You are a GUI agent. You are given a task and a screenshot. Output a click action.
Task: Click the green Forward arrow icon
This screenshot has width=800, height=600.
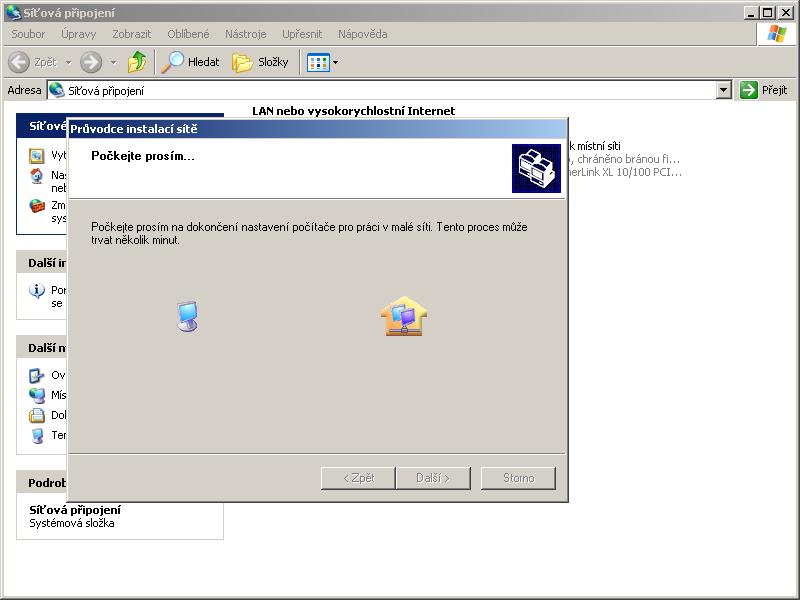pyautogui.click(x=91, y=62)
